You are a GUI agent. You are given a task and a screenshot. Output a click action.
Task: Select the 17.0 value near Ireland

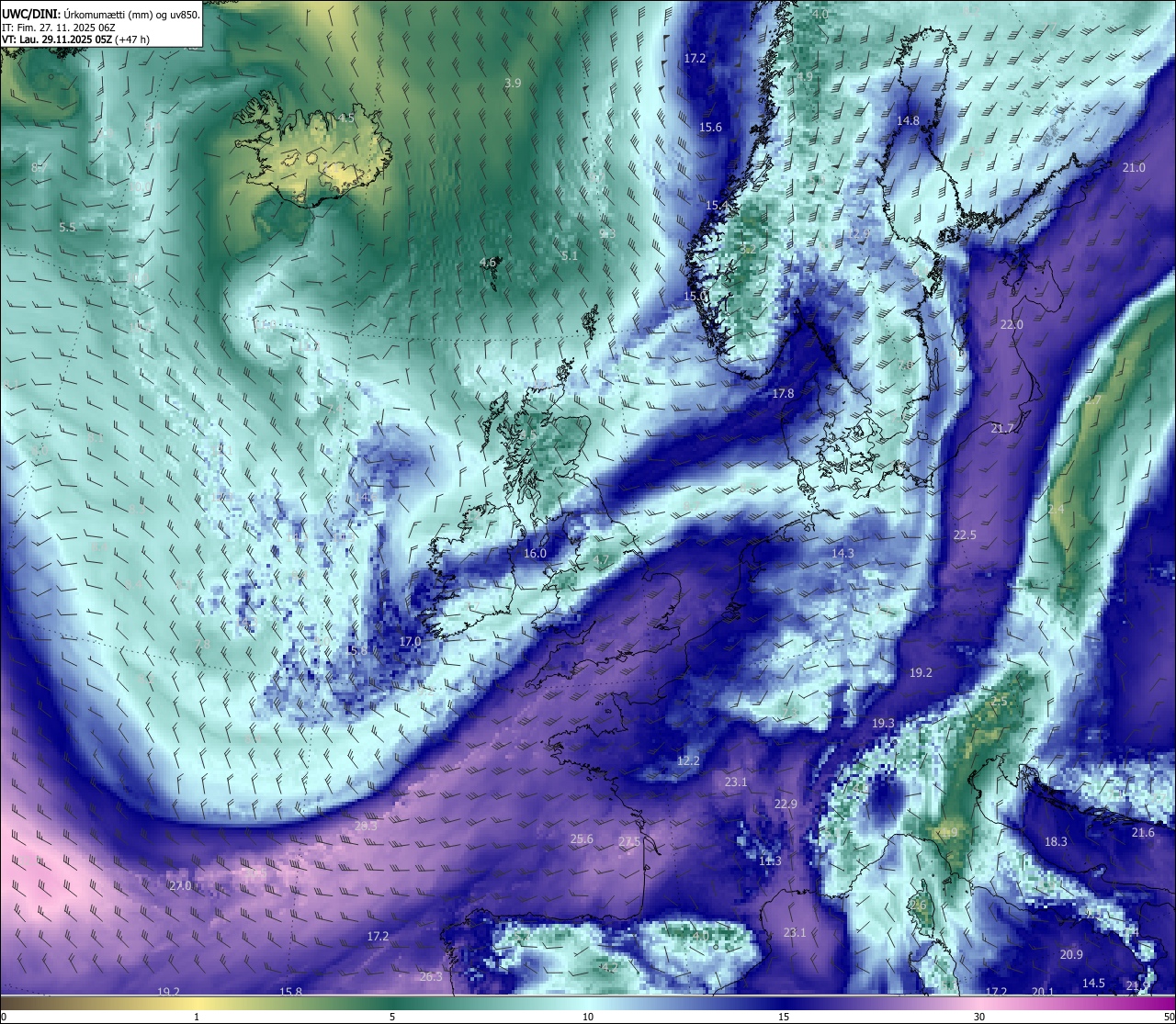[x=410, y=641]
